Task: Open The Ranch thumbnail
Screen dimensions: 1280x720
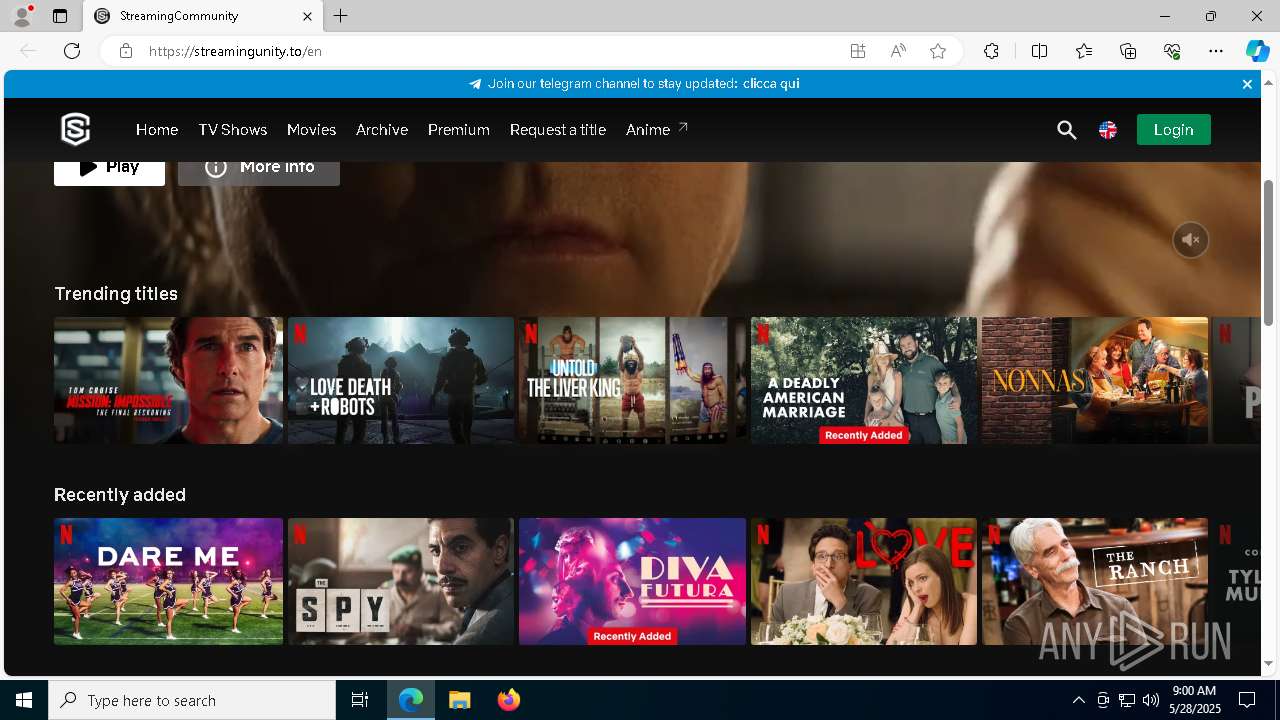Action: pos(1095,581)
